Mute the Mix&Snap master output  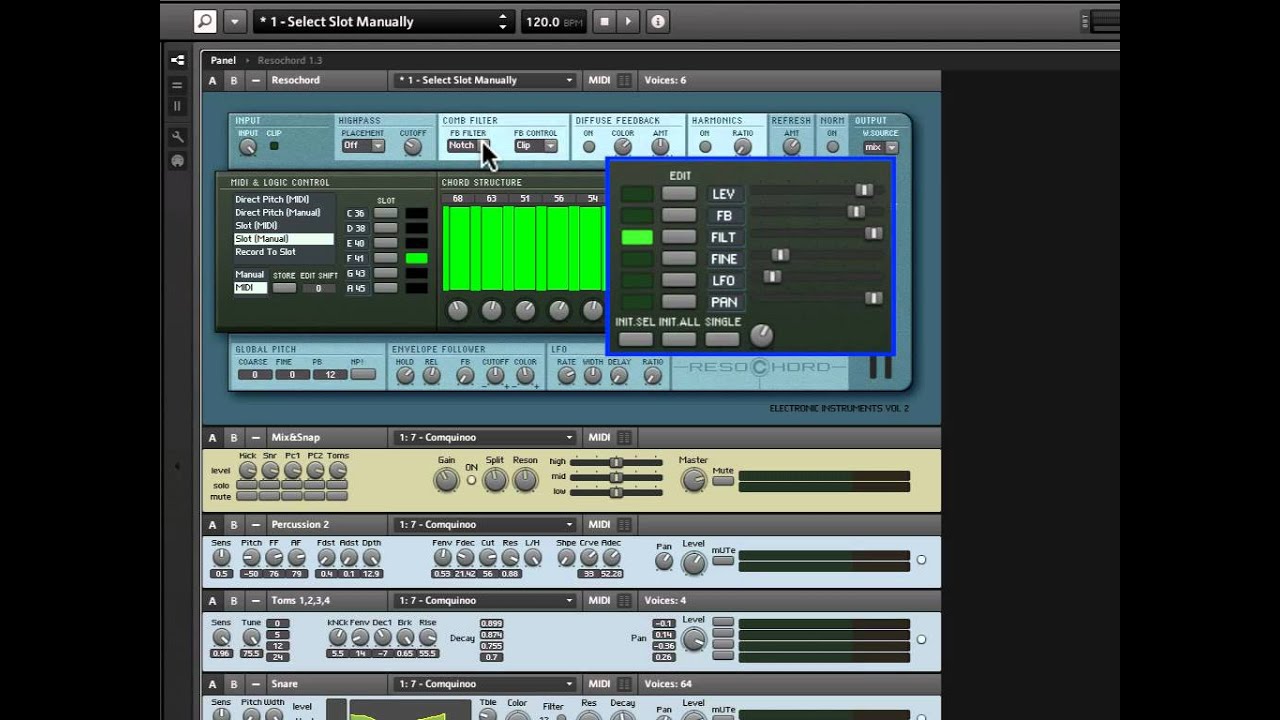coord(723,481)
